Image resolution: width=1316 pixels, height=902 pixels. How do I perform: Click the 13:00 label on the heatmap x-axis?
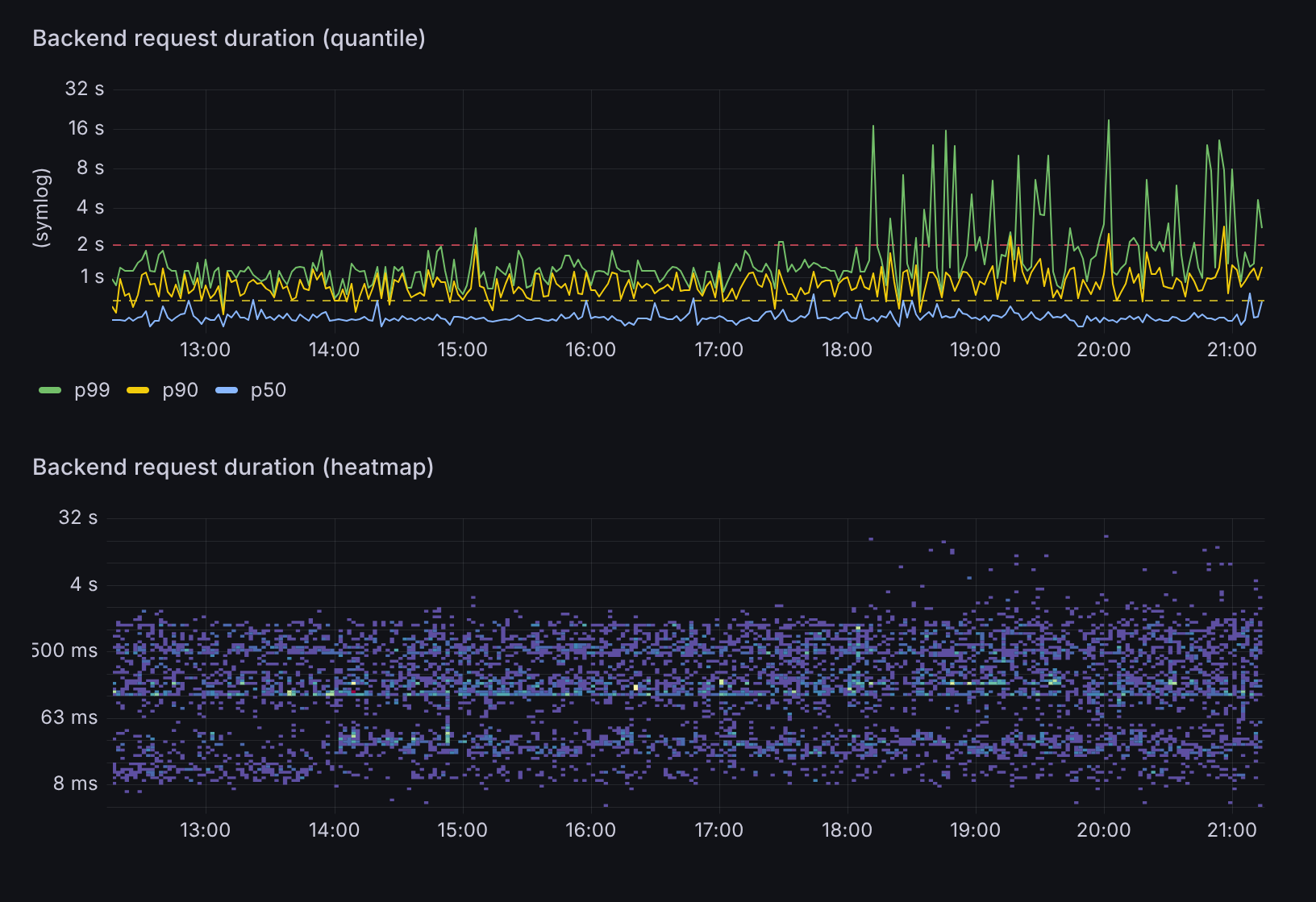tap(205, 830)
